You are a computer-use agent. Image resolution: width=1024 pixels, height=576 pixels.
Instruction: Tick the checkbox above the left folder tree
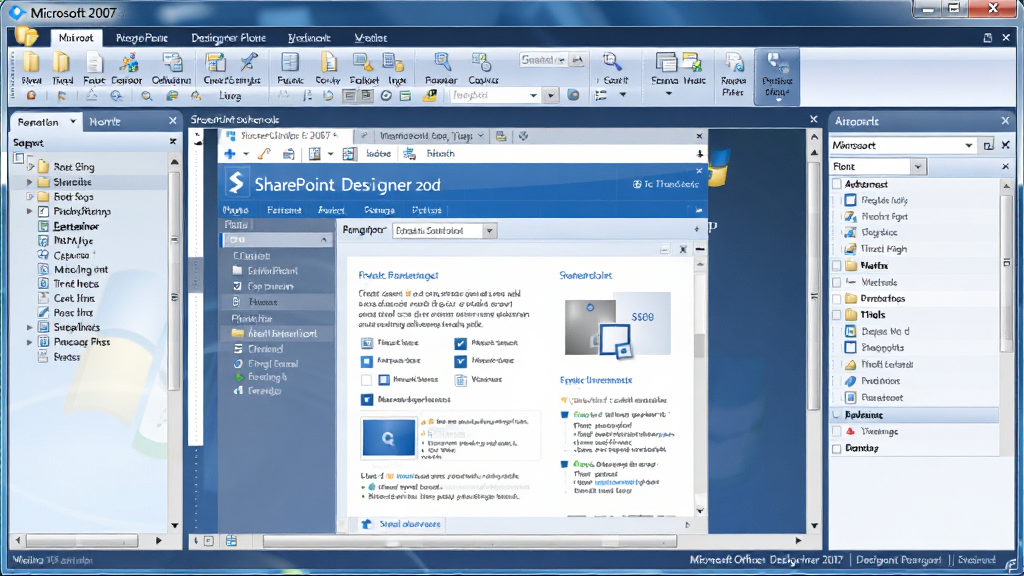point(19,158)
